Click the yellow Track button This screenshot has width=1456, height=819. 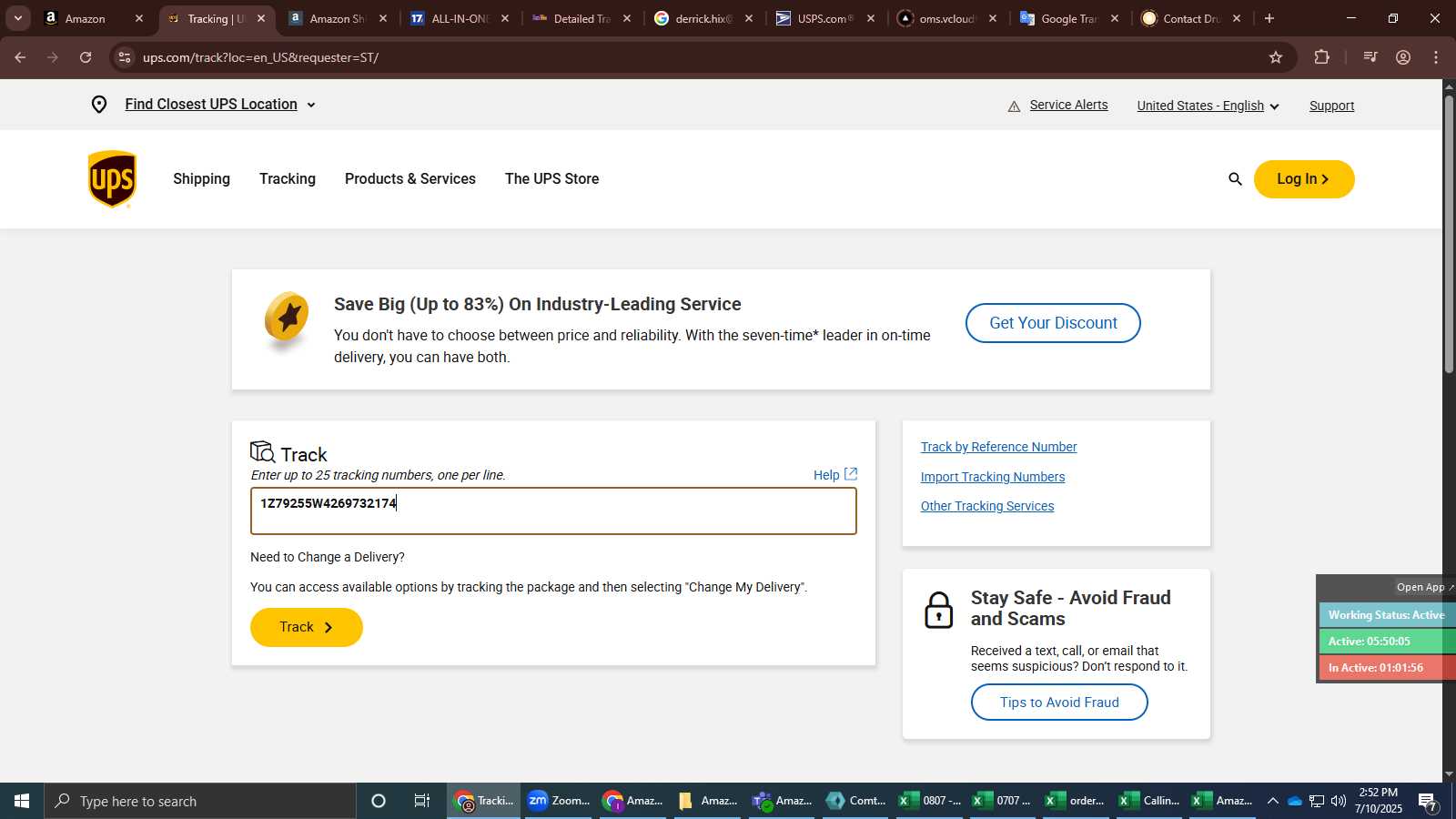tap(307, 627)
